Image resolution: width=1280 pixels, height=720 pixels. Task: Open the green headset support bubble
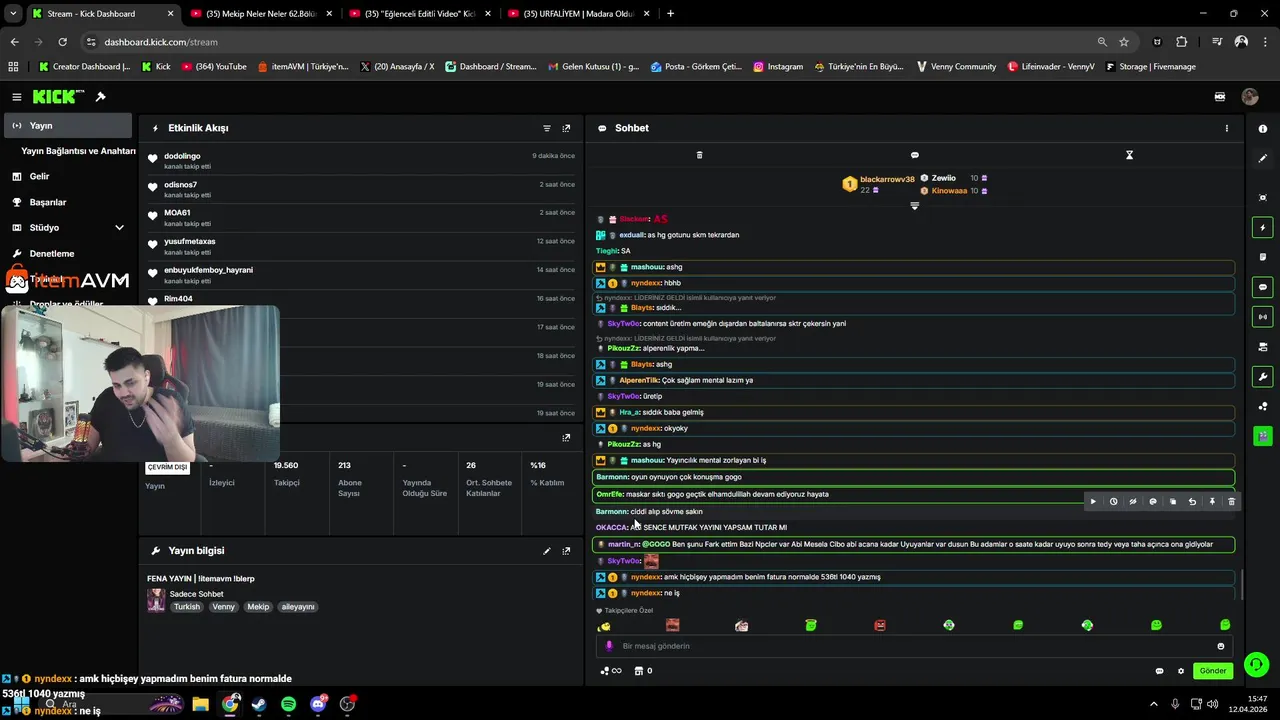click(x=1257, y=664)
